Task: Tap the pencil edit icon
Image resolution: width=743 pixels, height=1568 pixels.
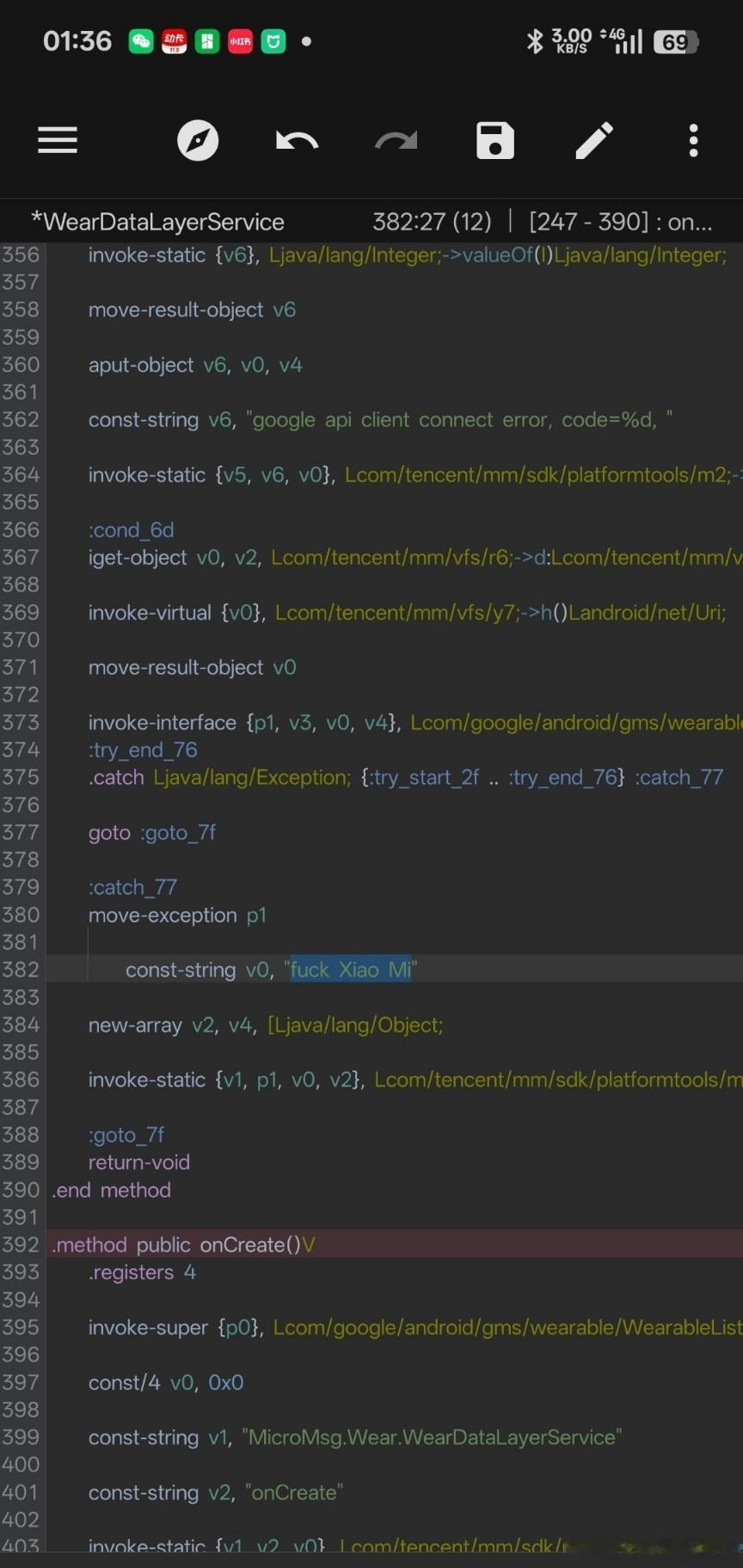Action: pos(594,140)
